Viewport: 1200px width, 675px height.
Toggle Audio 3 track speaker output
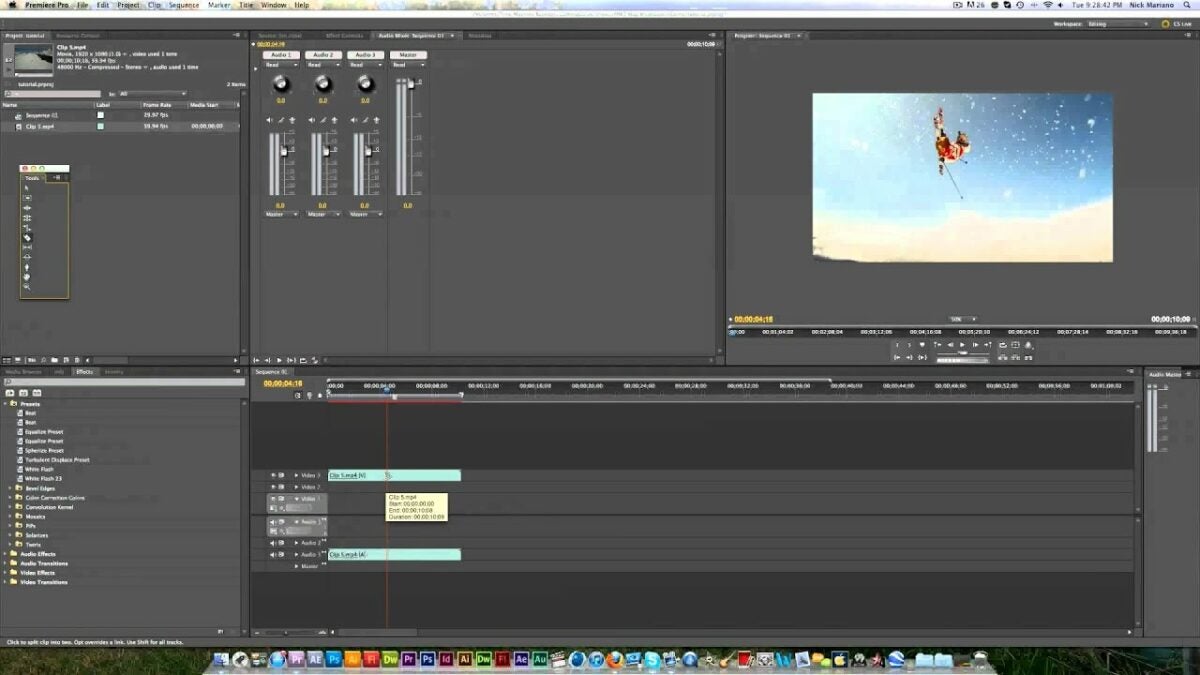click(x=272, y=554)
